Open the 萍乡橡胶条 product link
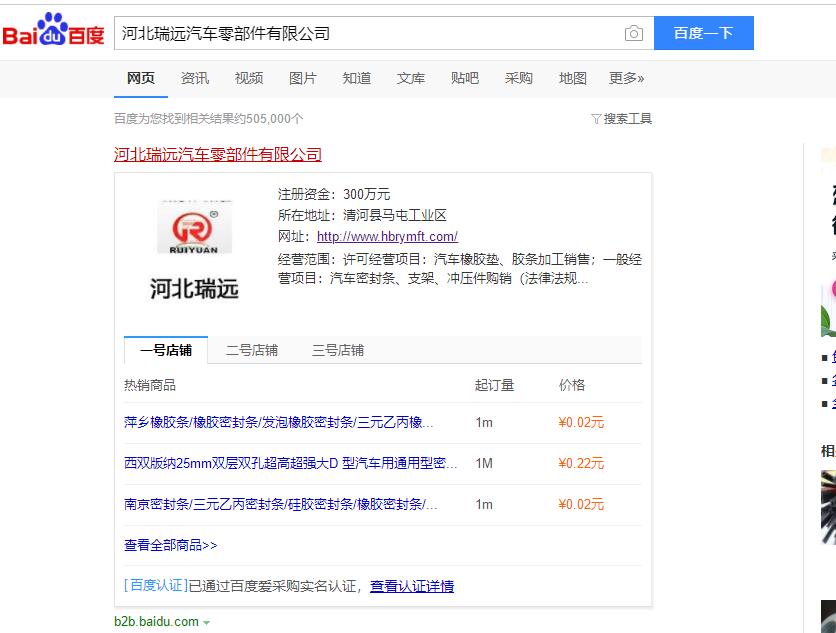The width and height of the screenshot is (836, 633). coord(278,422)
